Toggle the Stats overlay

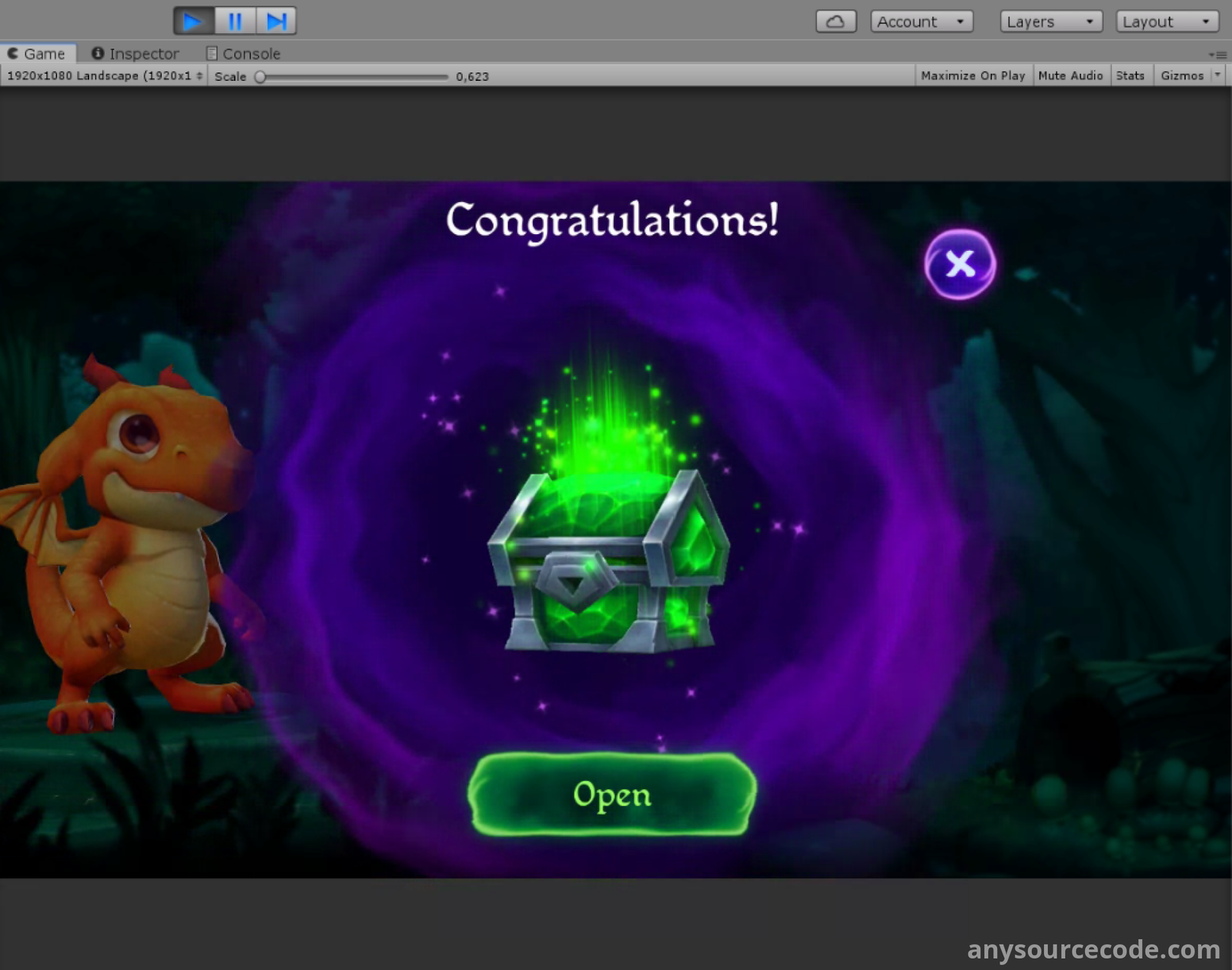click(x=1130, y=75)
